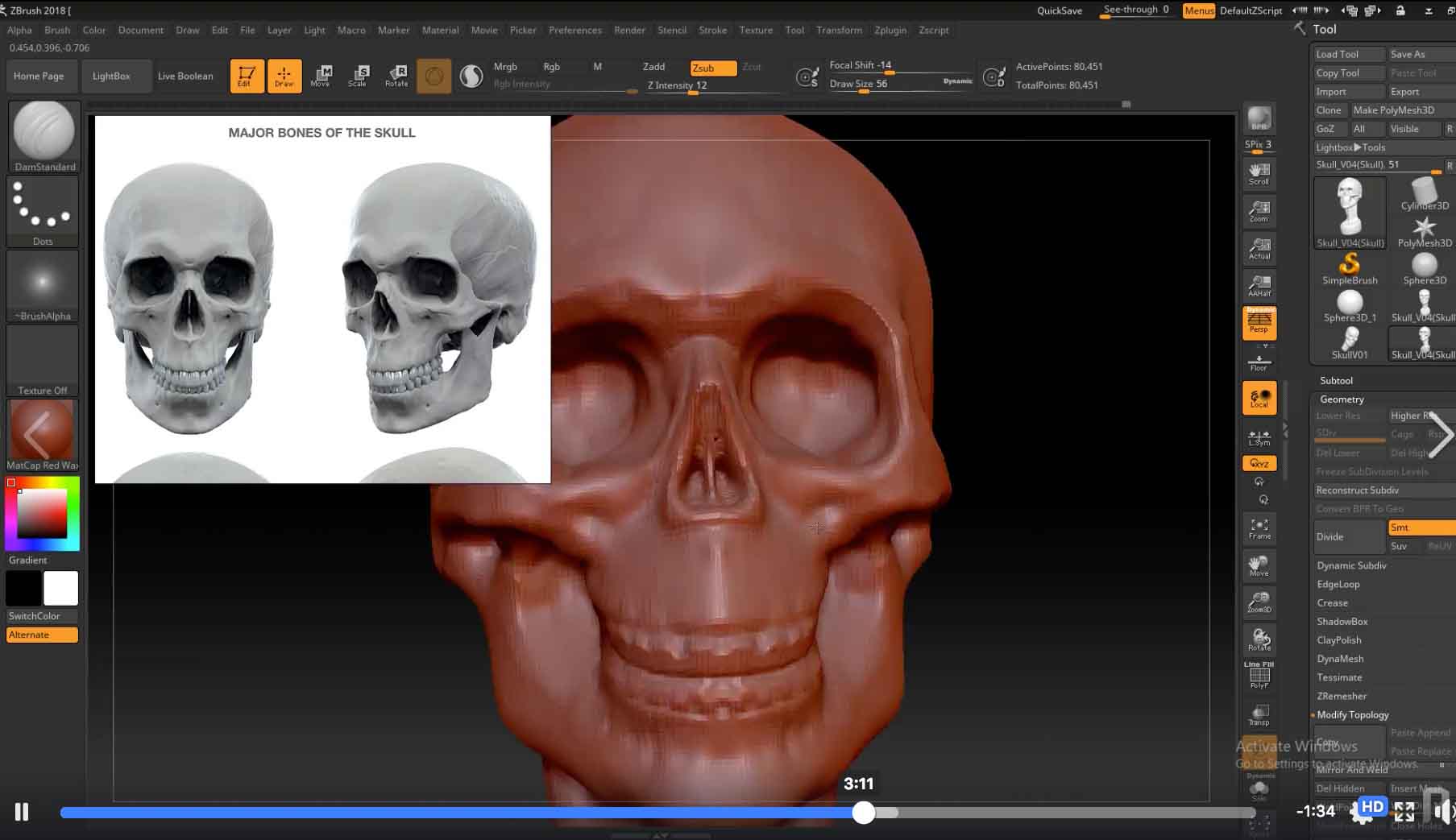The image size is (1456, 840).
Task: Pause the video playback
Action: click(x=22, y=812)
